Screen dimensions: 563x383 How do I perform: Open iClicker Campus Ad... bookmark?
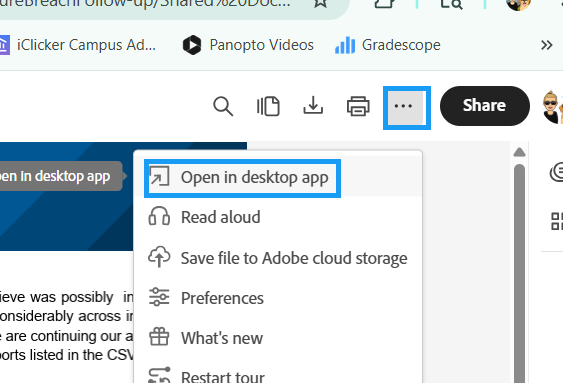78,45
